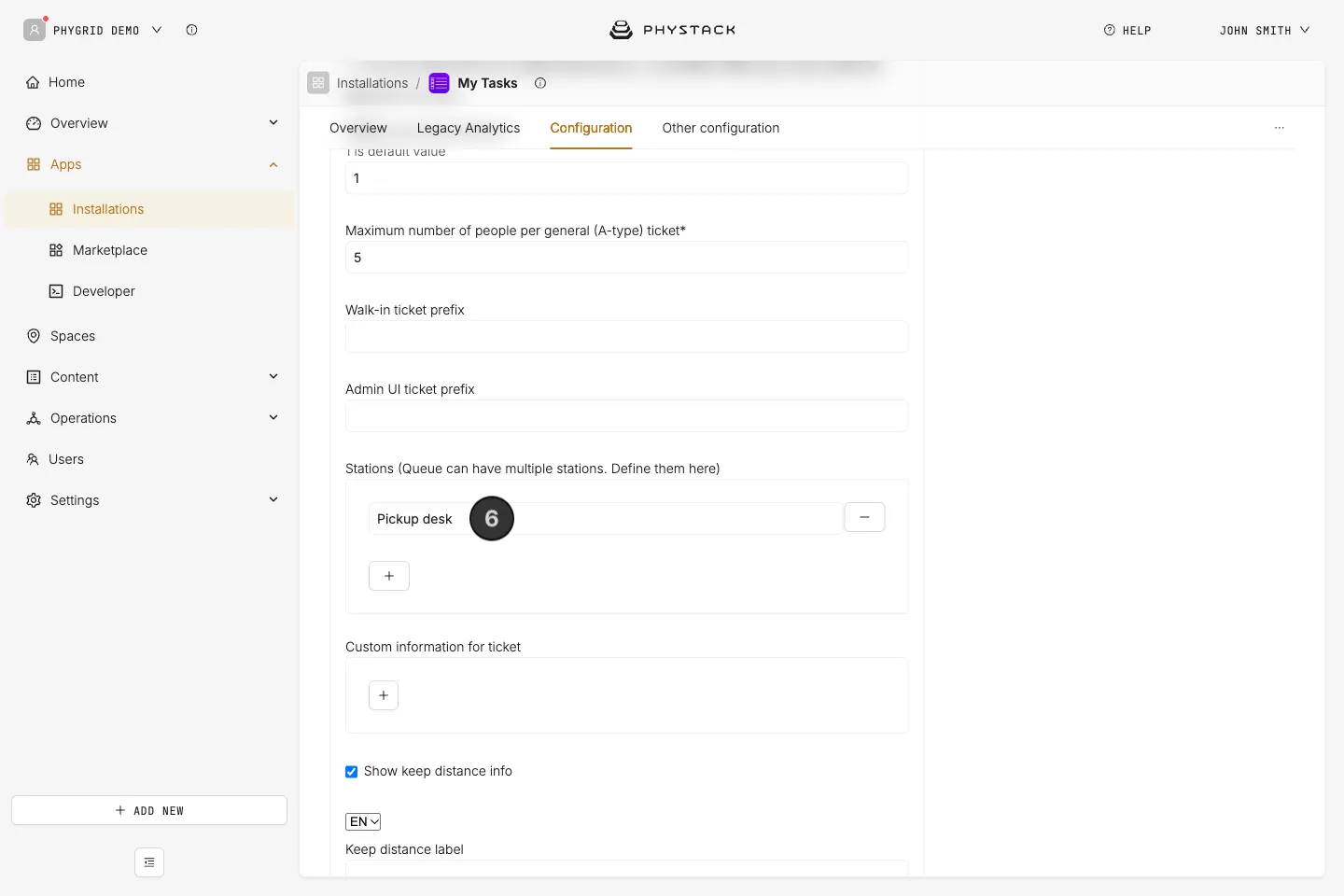This screenshot has height=896, width=1344.
Task: Remove the Pickup desk station
Action: [x=864, y=517]
